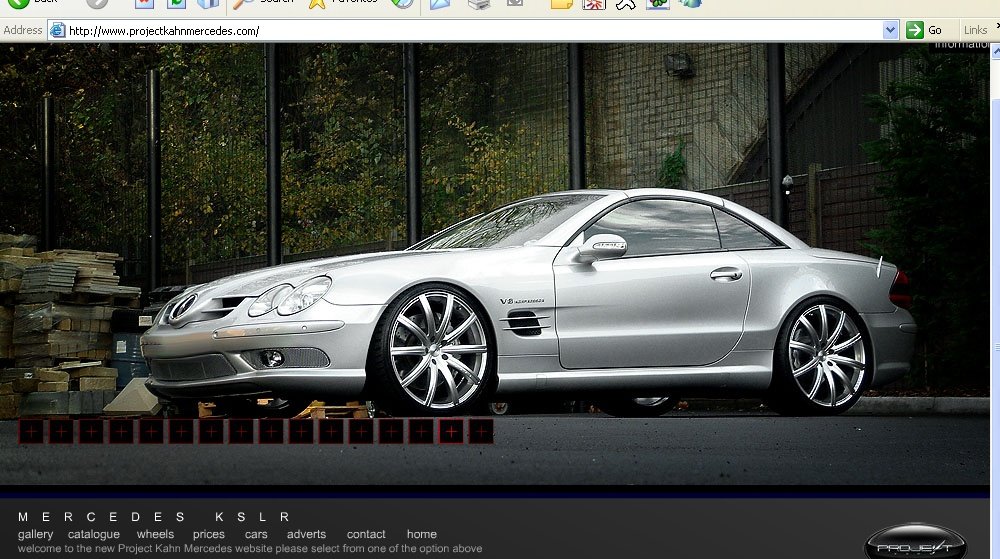Viewport: 1000px width, 559px height.
Task: Open the Links toolbar label
Action: 975,30
